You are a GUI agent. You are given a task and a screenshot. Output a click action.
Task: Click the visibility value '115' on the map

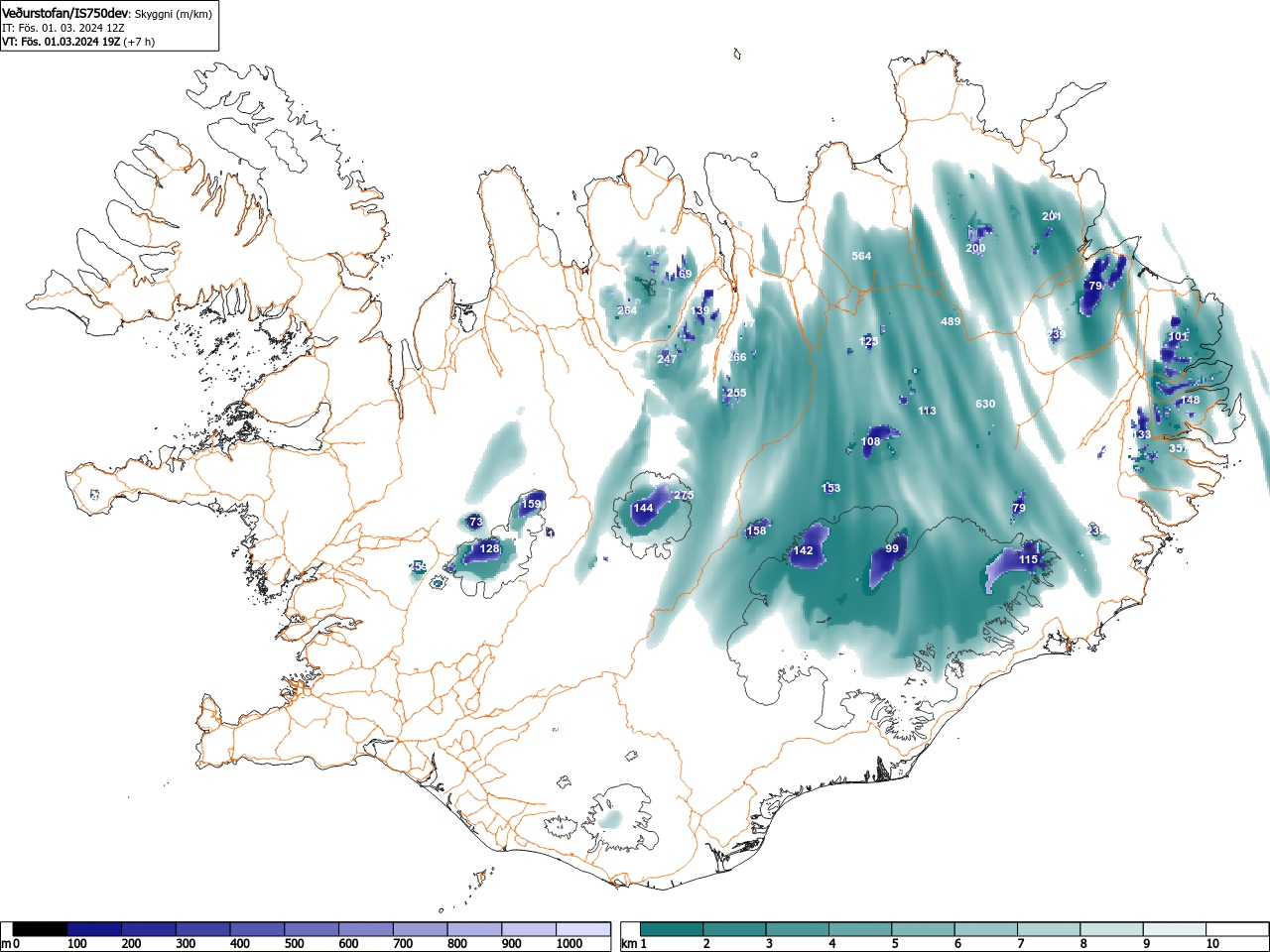pos(1028,559)
